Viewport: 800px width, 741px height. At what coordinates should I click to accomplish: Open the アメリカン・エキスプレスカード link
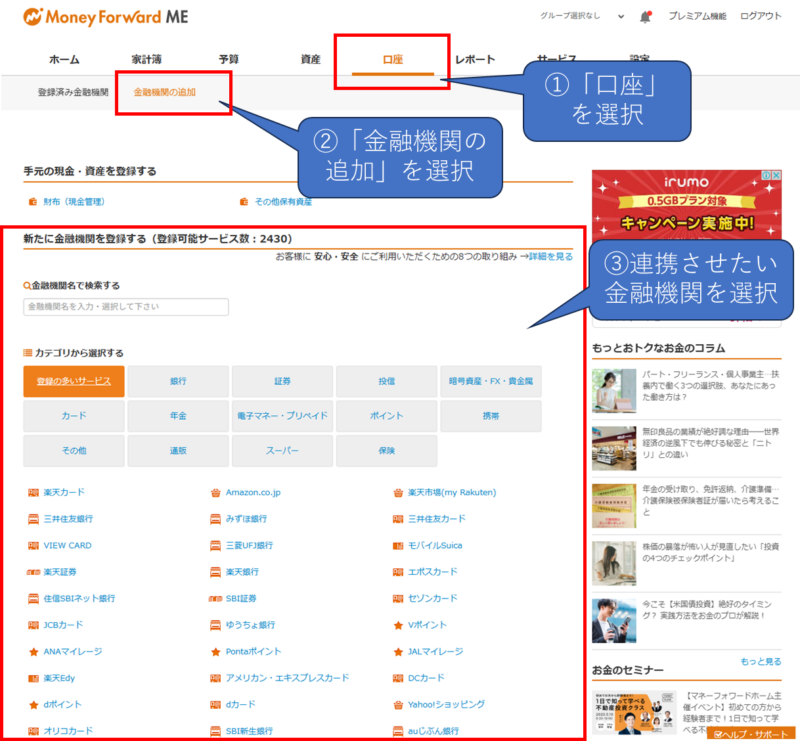tap(288, 678)
